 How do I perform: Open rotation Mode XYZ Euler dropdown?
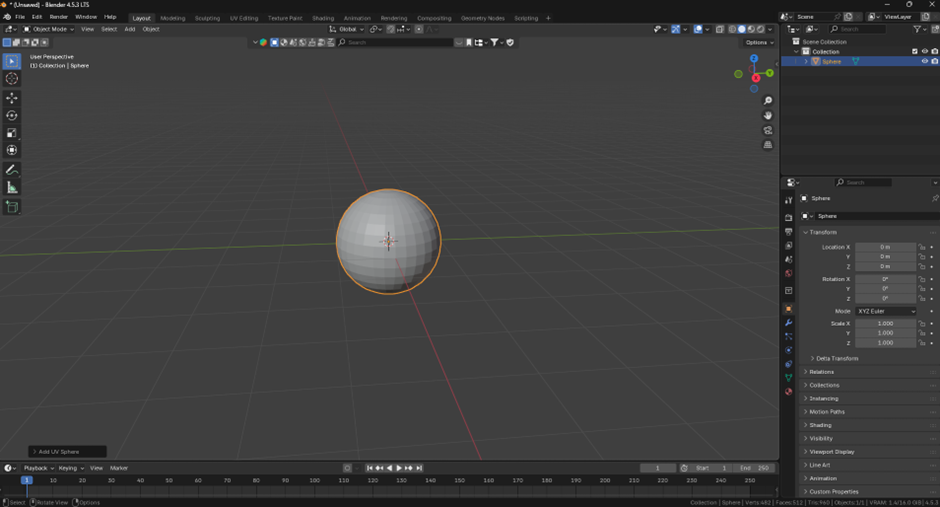point(885,311)
